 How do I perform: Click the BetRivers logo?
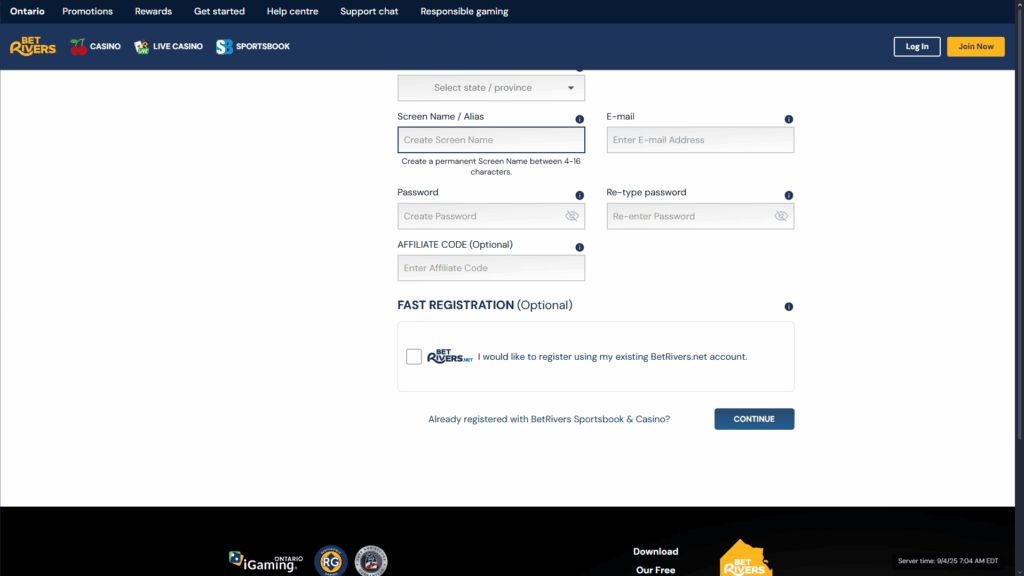click(x=32, y=45)
